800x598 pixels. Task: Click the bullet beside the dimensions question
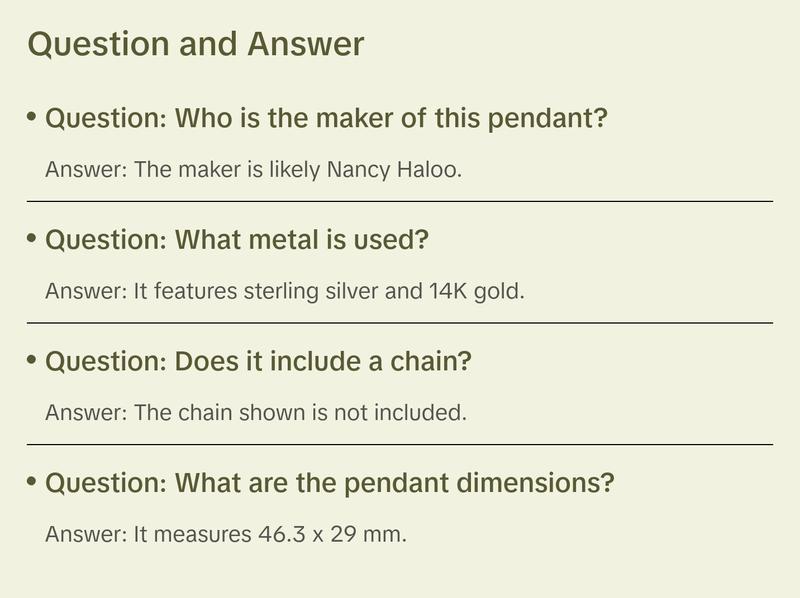click(32, 482)
